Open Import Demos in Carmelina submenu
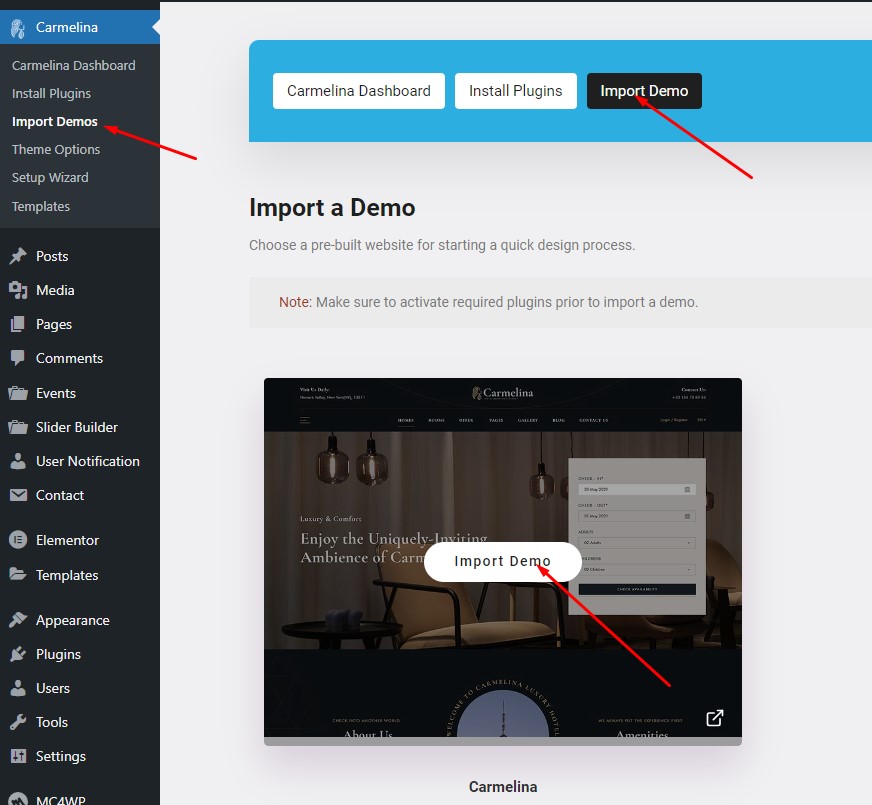 click(55, 121)
